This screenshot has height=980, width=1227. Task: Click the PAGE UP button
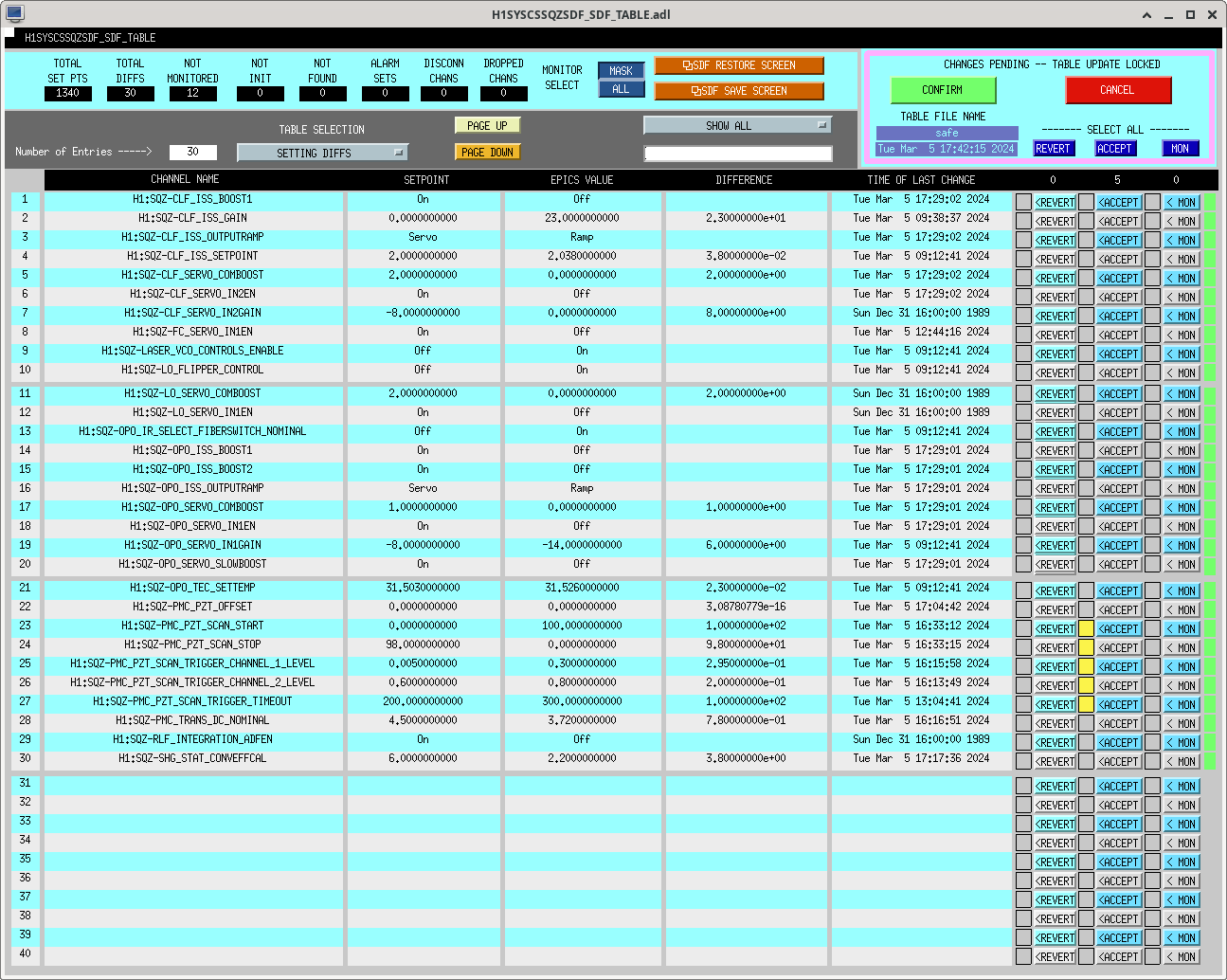pos(487,125)
